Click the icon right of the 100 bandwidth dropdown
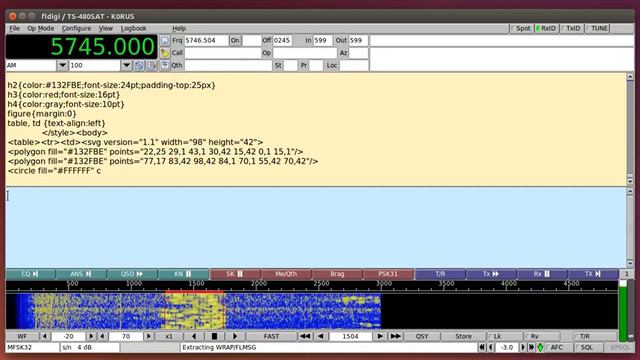The height and width of the screenshot is (360, 640). click(x=139, y=65)
